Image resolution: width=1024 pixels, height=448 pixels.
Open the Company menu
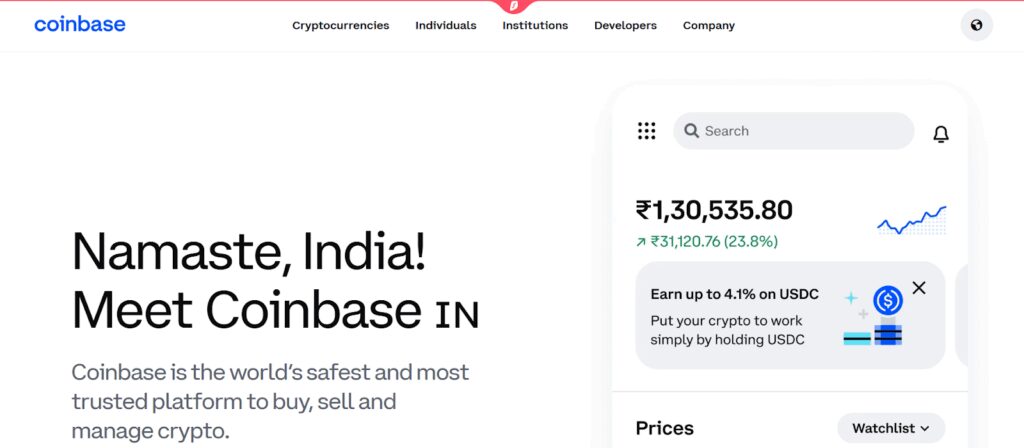point(708,26)
